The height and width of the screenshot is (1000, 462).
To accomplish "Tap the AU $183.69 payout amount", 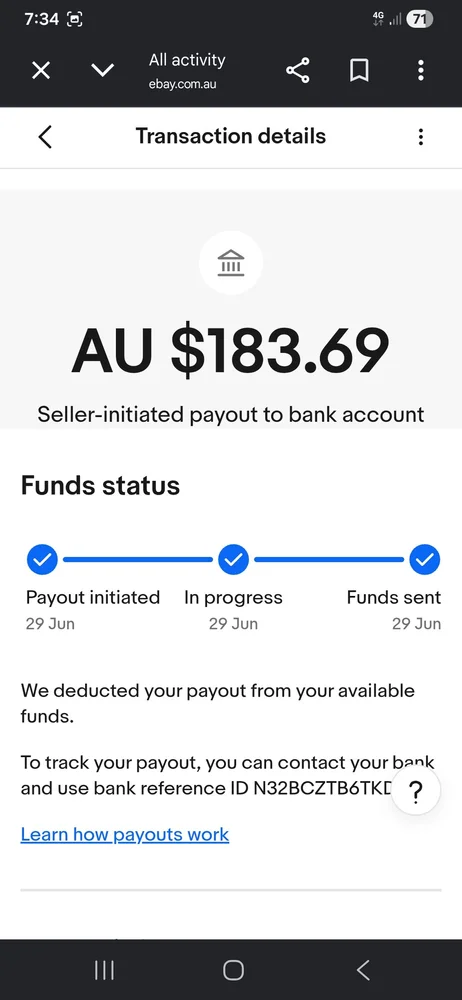I will (230, 352).
